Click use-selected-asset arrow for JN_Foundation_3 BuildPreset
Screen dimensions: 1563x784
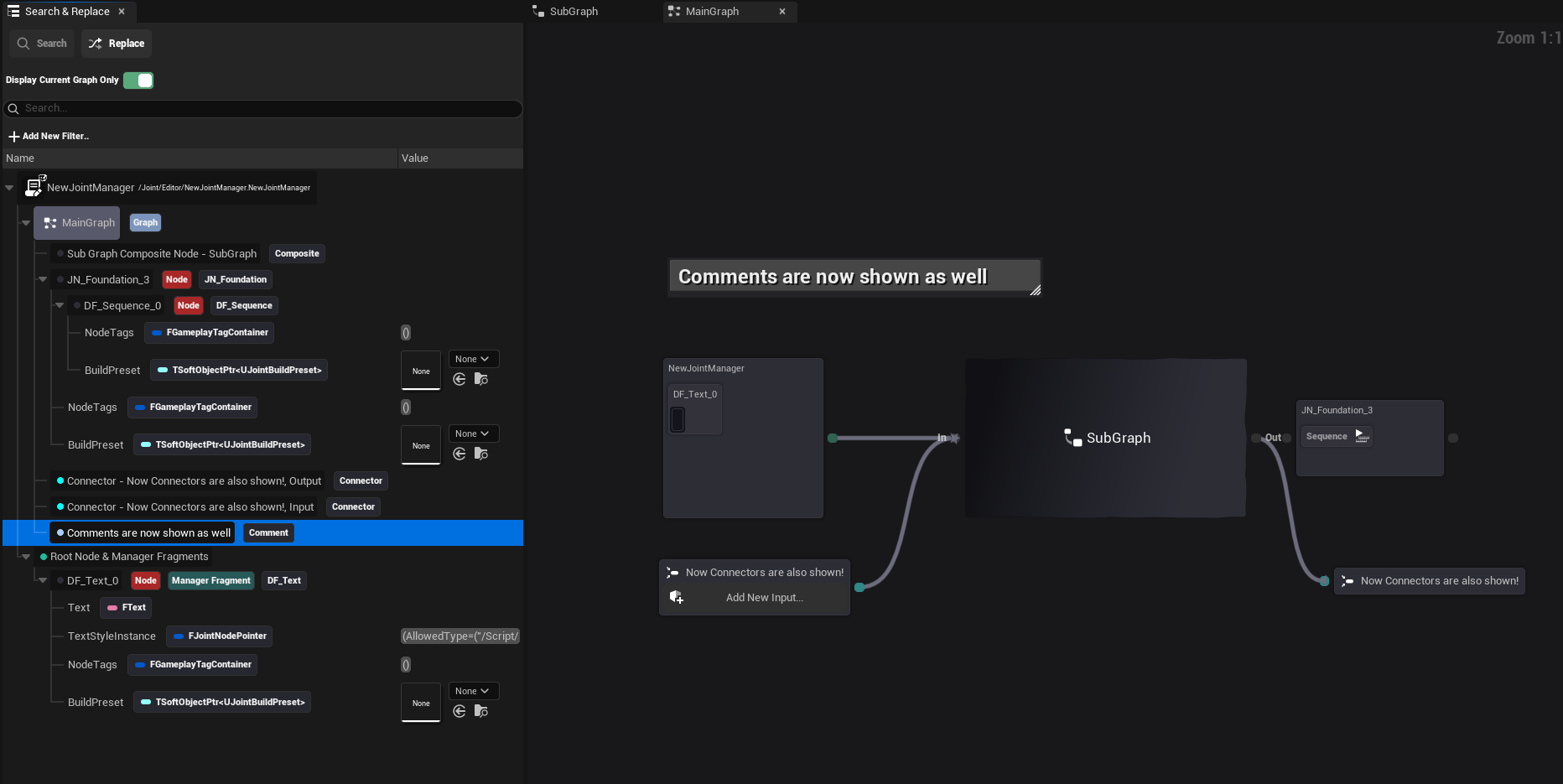point(460,454)
